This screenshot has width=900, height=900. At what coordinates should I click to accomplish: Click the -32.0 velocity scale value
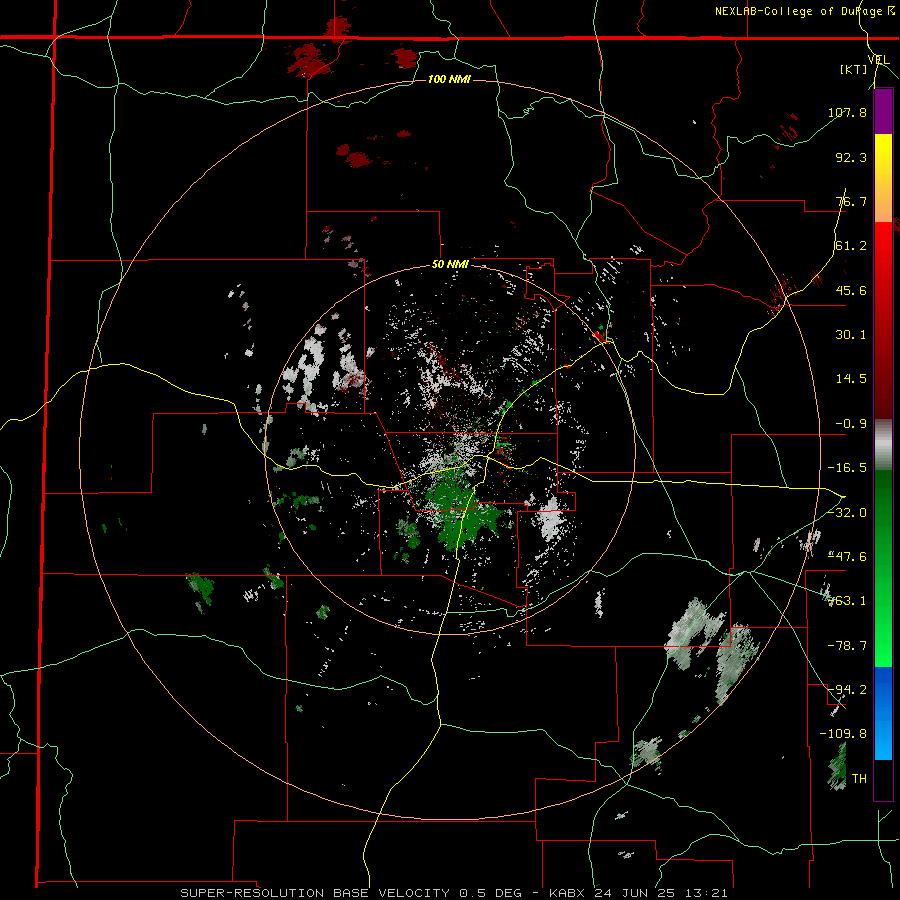[847, 513]
